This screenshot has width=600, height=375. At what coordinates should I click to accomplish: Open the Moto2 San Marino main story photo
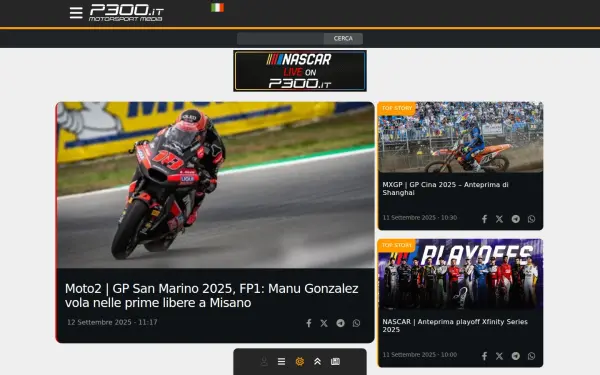point(215,185)
